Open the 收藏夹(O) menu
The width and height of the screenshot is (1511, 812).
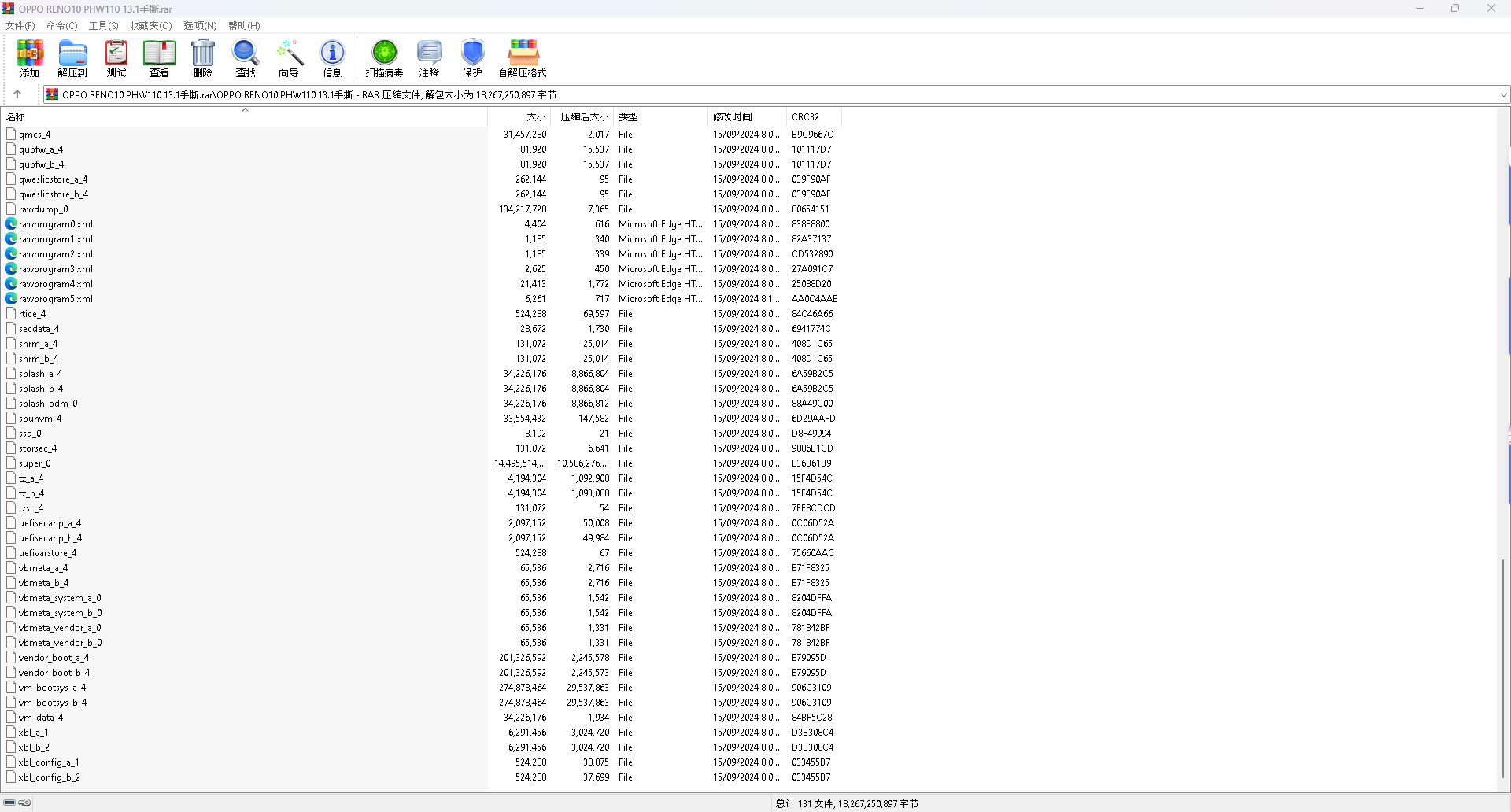(150, 26)
